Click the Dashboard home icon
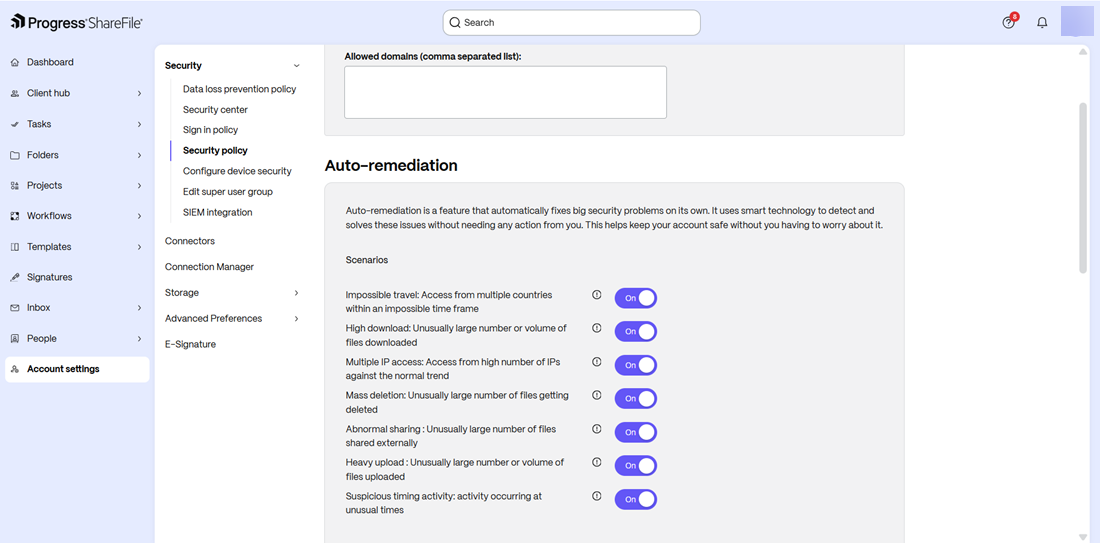Viewport: 1100px width, 543px height. click(x=15, y=62)
